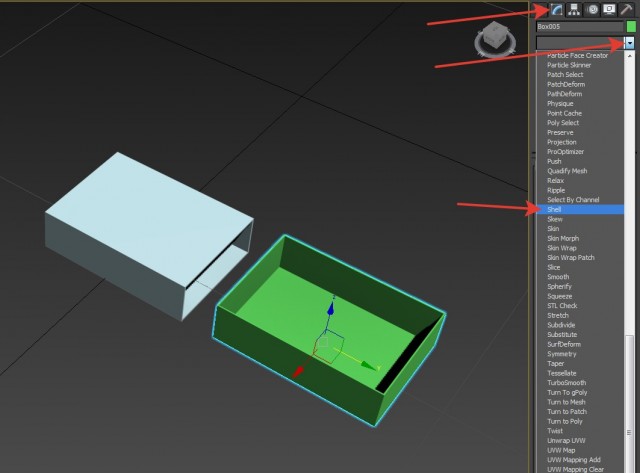Viewport: 640px width, 473px height.
Task: Choose the Skin modifier
Action: pyautogui.click(x=553, y=229)
